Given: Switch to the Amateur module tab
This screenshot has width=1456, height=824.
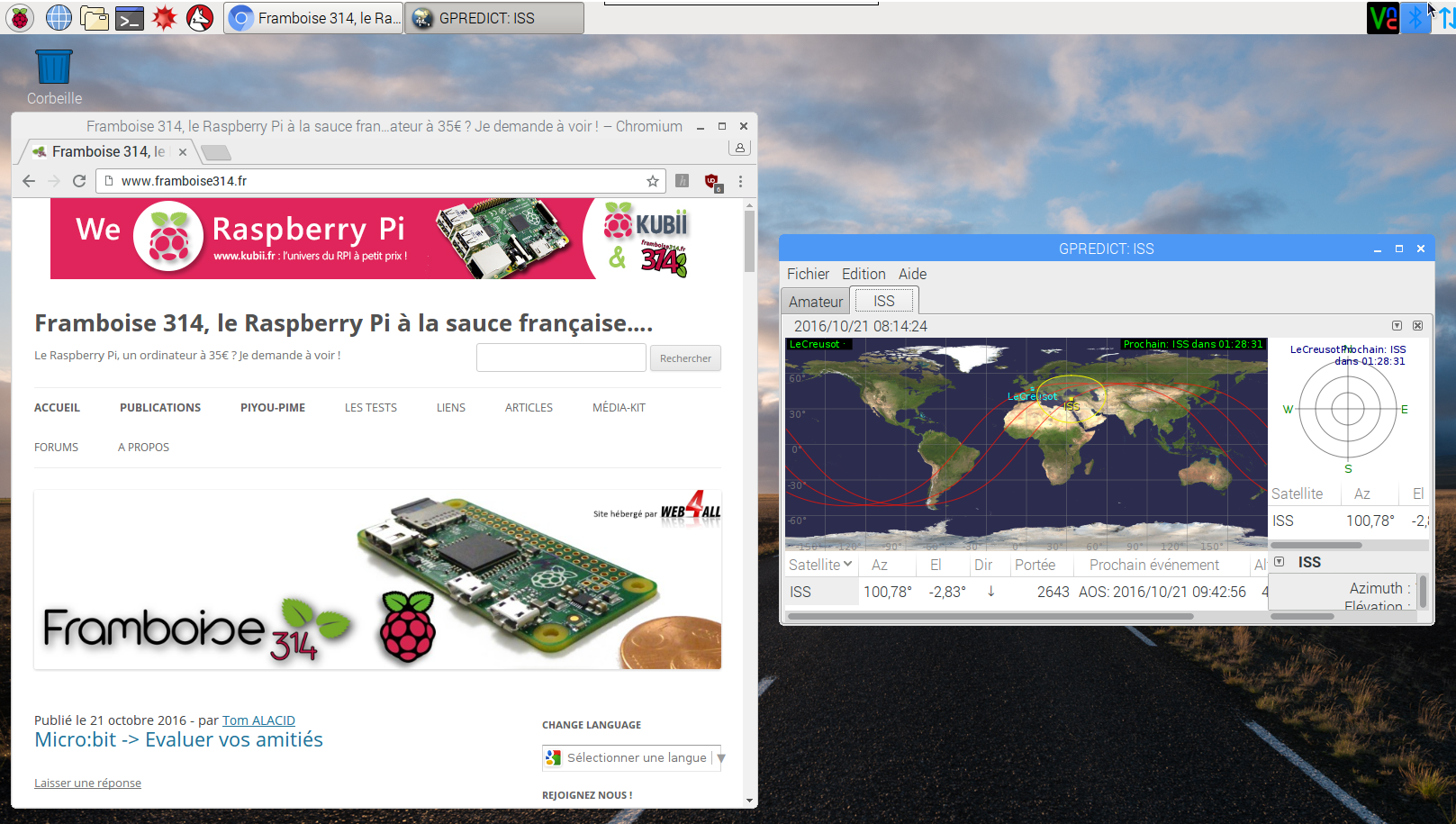Looking at the screenshot, I should pyautogui.click(x=816, y=302).
